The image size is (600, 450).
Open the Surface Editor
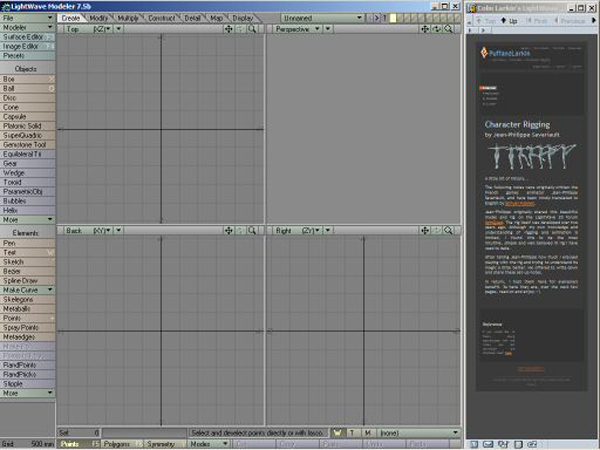[x=28, y=37]
